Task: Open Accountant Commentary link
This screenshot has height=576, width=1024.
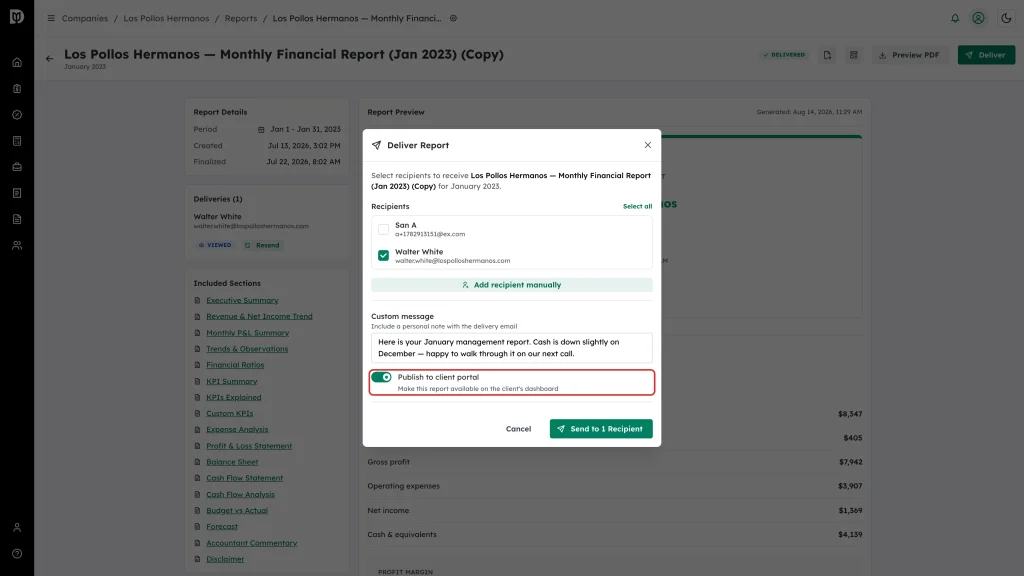Action: [x=251, y=543]
